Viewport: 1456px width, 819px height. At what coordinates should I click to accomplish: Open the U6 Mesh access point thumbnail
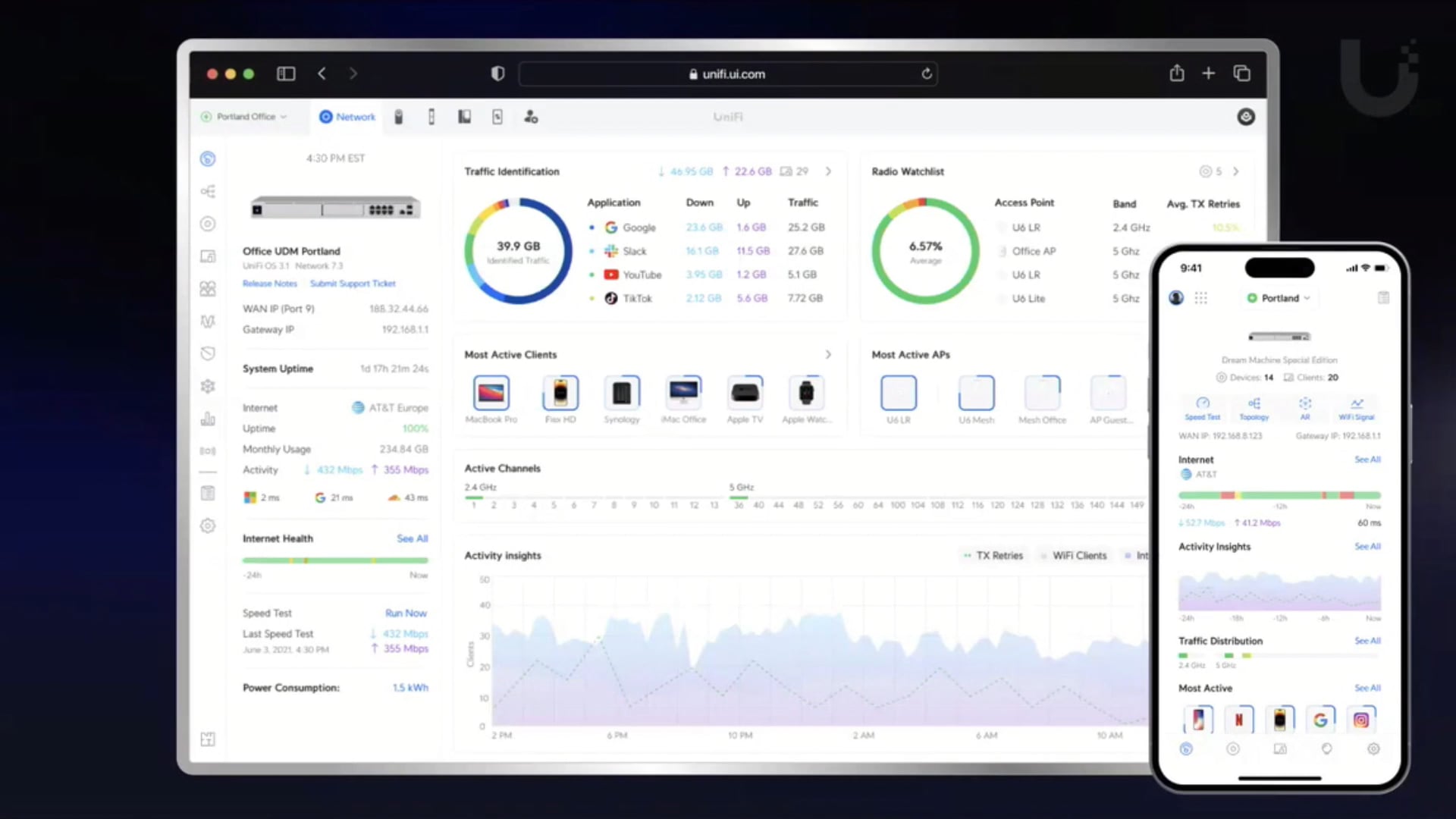pos(976,393)
